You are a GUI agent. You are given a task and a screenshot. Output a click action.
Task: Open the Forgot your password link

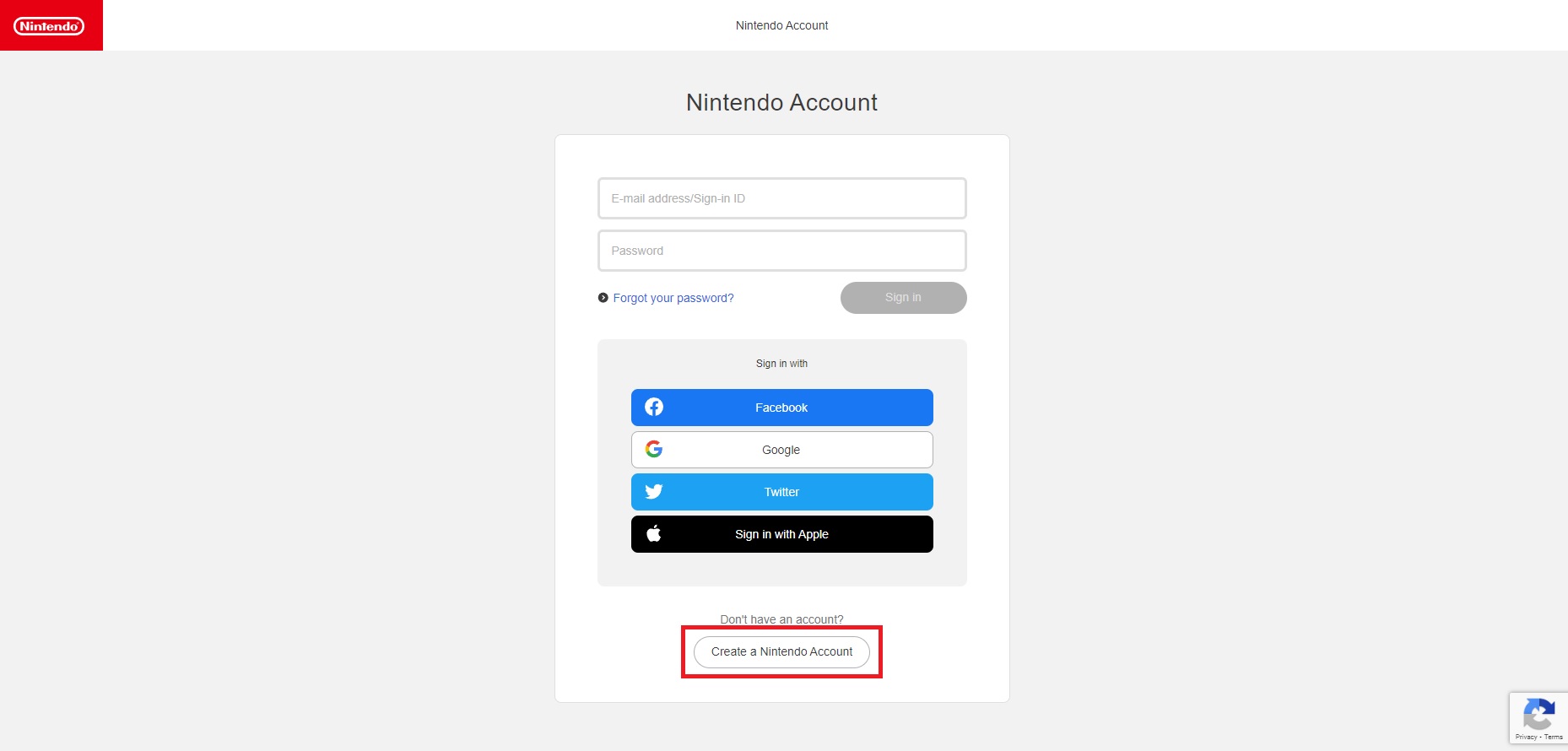pos(673,298)
